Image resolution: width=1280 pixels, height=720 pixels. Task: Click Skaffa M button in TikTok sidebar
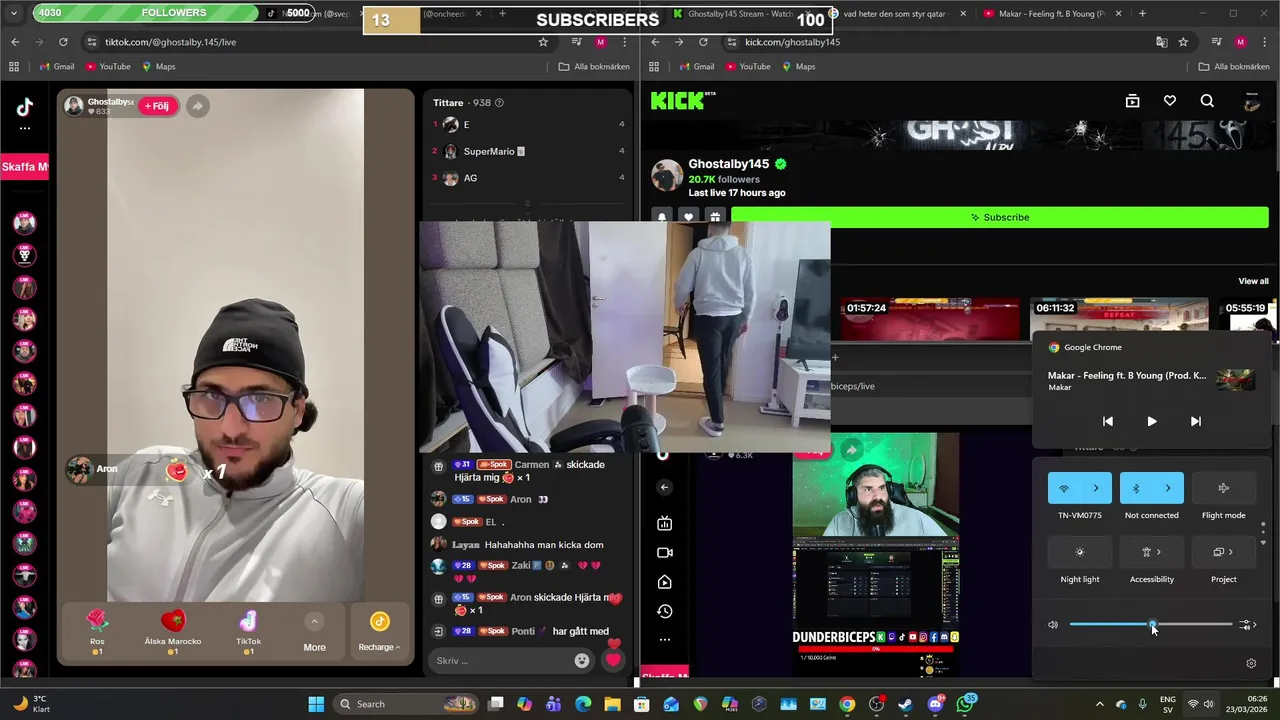[24, 167]
